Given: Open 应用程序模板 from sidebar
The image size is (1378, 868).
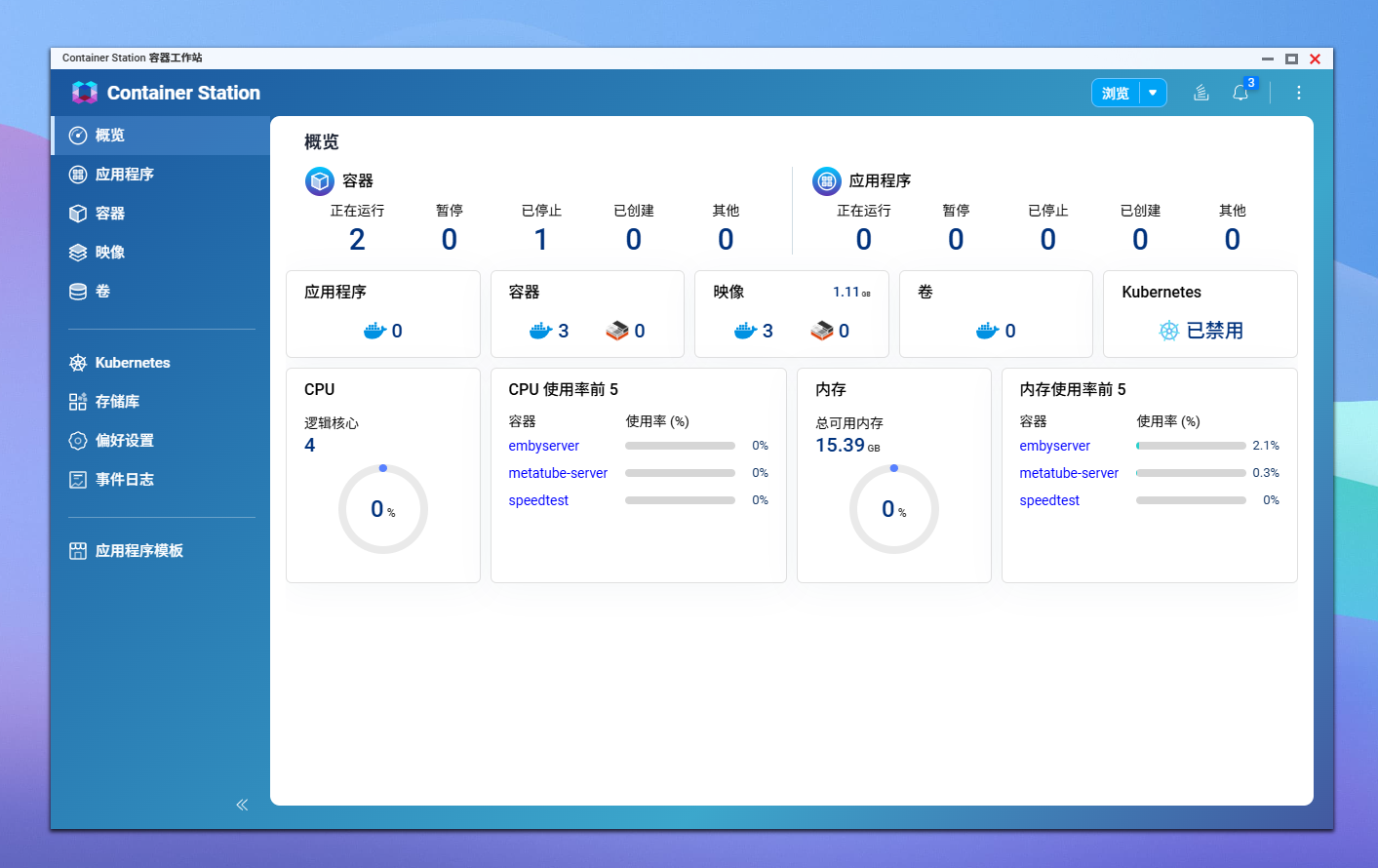Looking at the screenshot, I should pyautogui.click(x=138, y=551).
